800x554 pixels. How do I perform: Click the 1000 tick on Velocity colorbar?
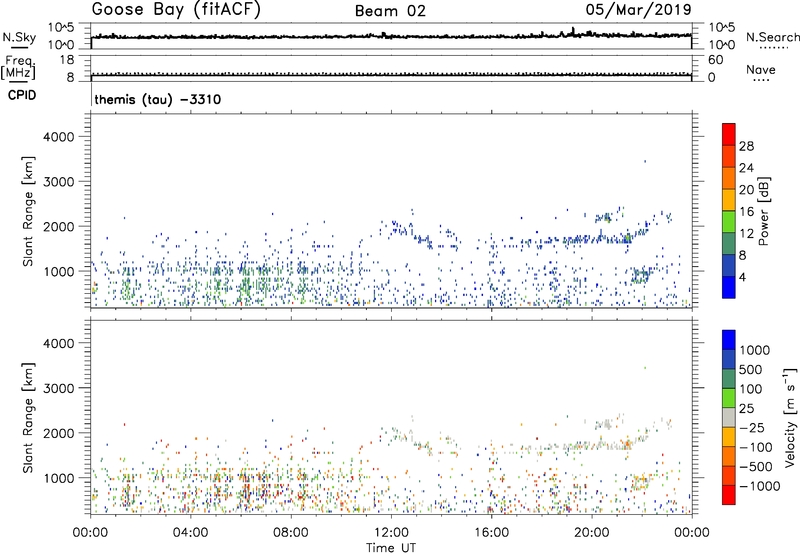[x=755, y=350]
